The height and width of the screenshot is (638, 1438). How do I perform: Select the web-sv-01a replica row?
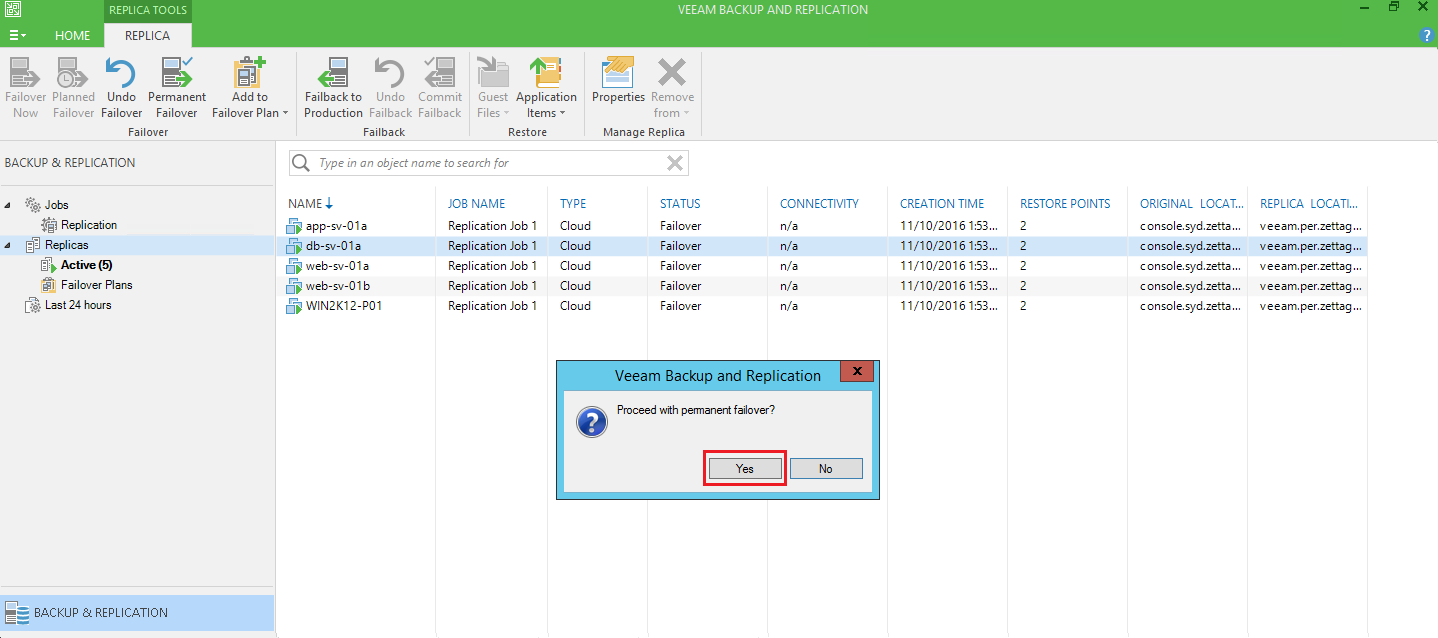[x=822, y=266]
